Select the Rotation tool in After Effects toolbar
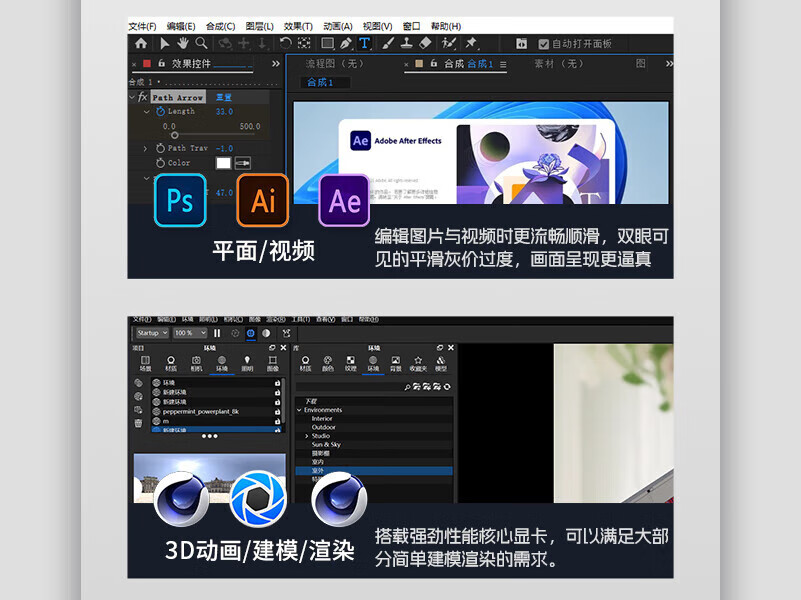The image size is (801, 600). click(286, 43)
